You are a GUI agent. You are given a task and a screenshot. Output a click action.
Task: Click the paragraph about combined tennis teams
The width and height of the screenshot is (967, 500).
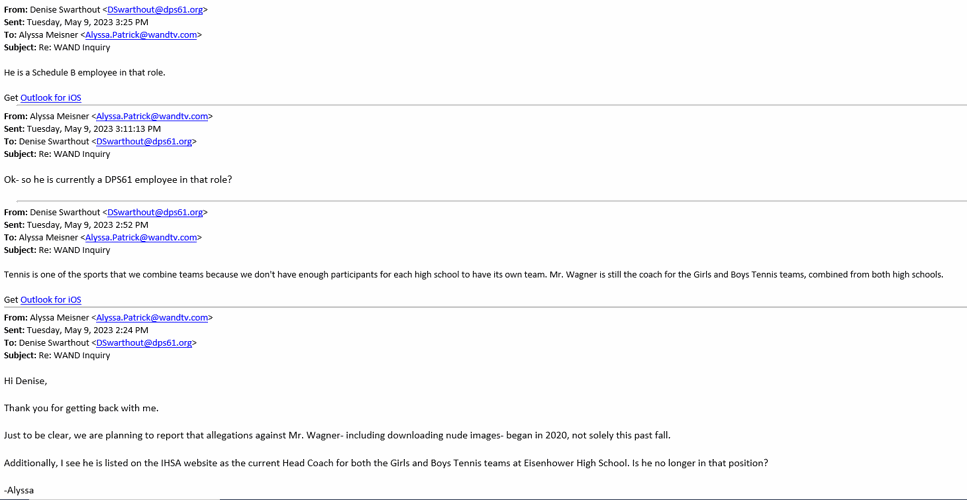click(x=473, y=275)
